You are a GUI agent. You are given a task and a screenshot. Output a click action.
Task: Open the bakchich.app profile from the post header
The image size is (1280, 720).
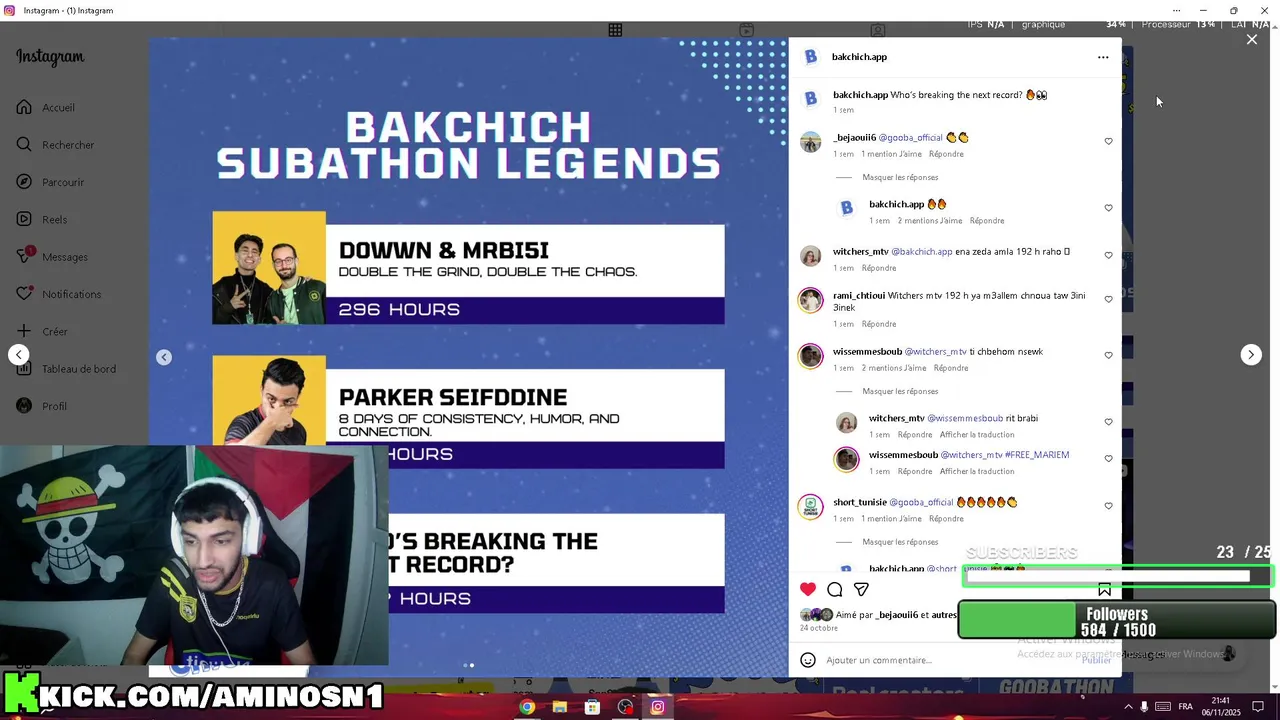click(859, 57)
